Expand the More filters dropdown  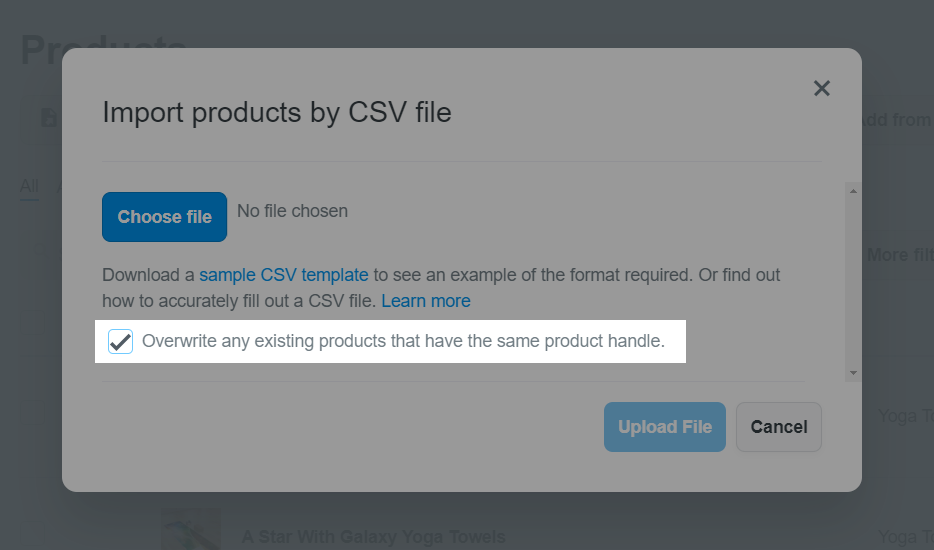(x=899, y=255)
